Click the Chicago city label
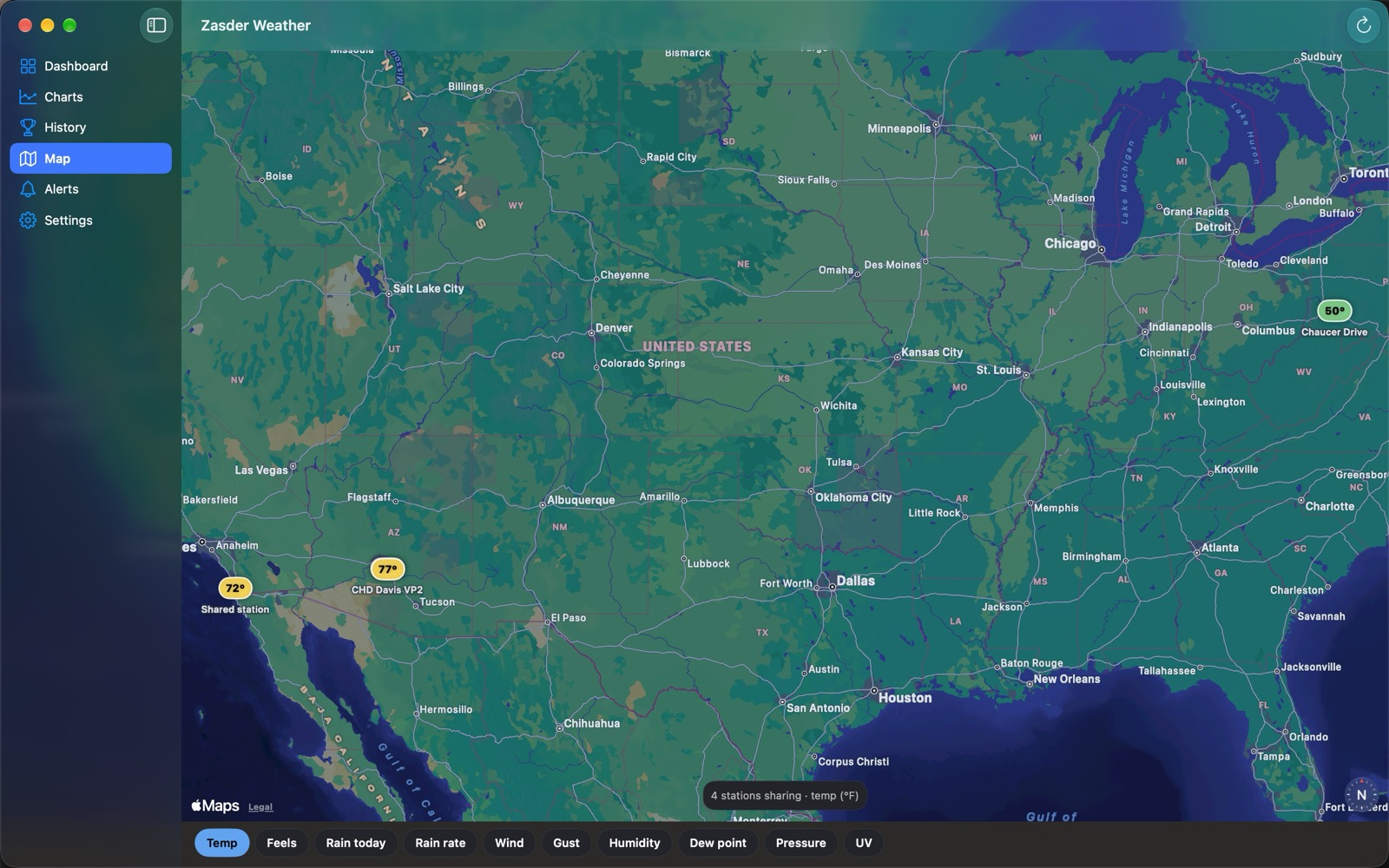 [x=1070, y=243]
